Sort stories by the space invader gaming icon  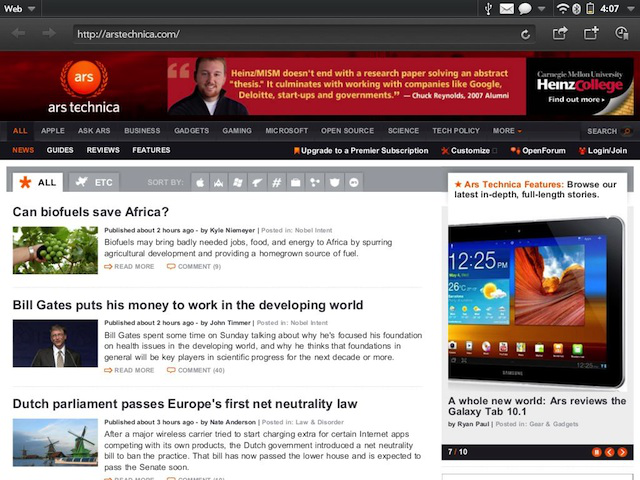tap(218, 182)
